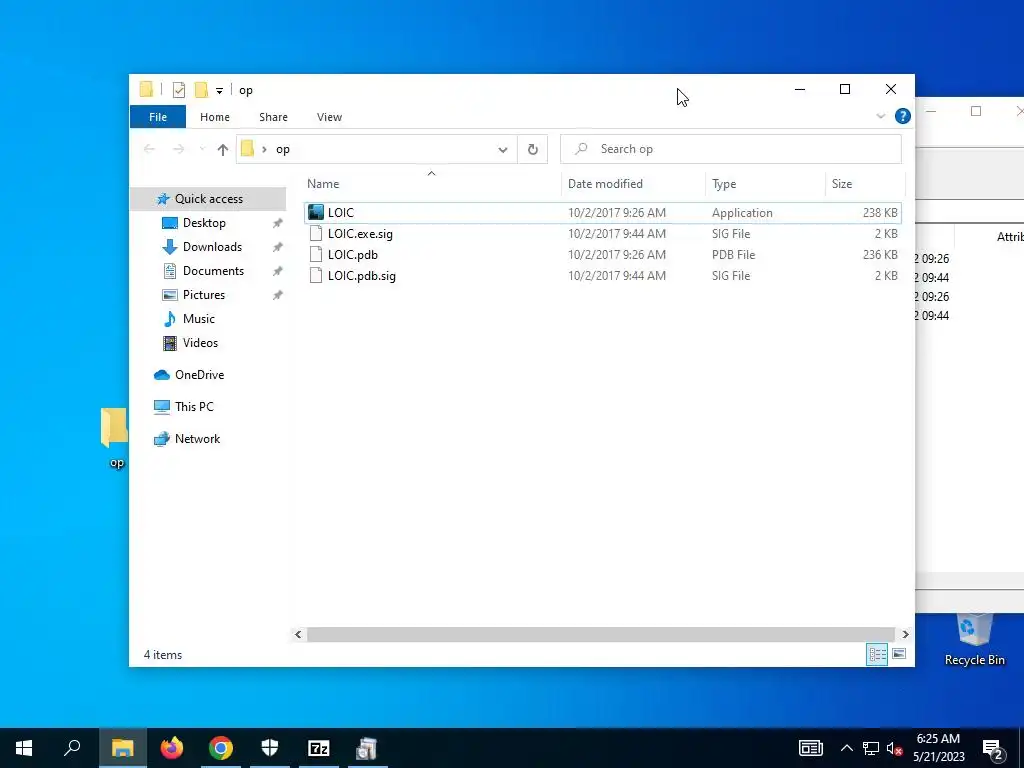
Task: Open the network tray icon
Action: (x=871, y=748)
